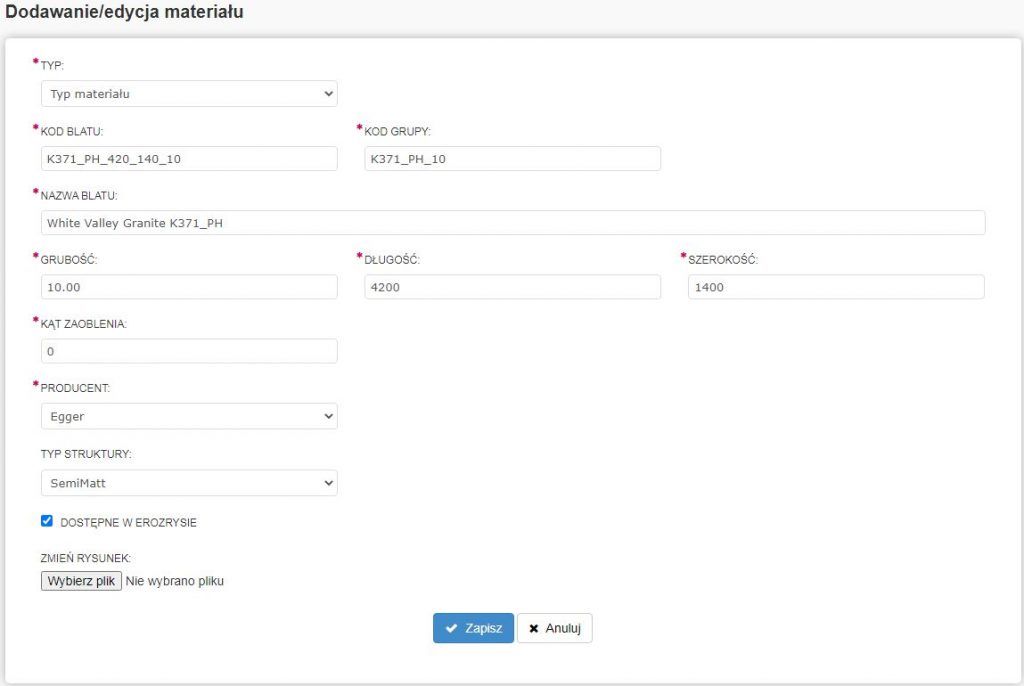Click the Grubość field with 10.00

[x=189, y=287]
